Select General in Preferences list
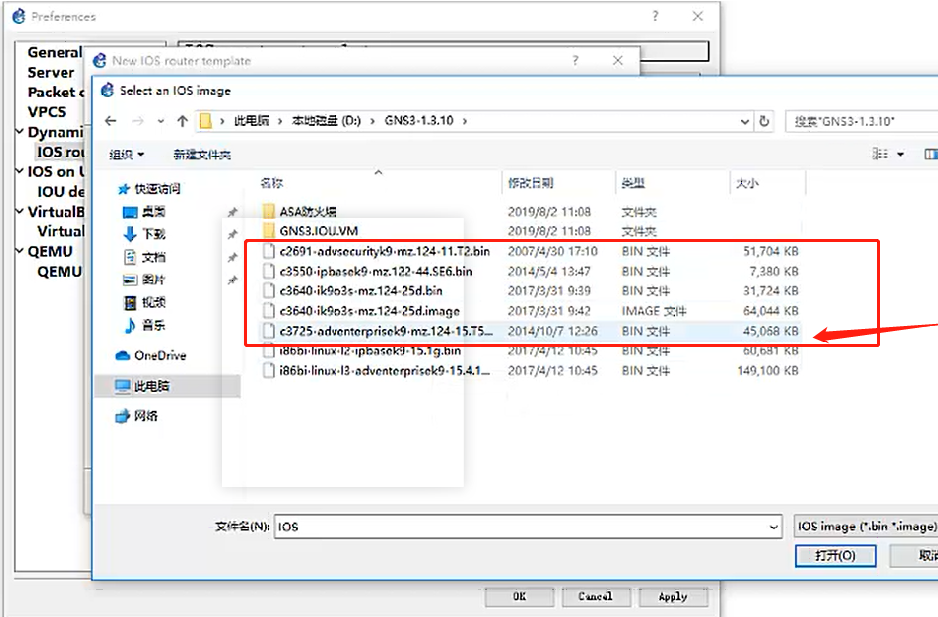938x617 pixels. (54, 53)
